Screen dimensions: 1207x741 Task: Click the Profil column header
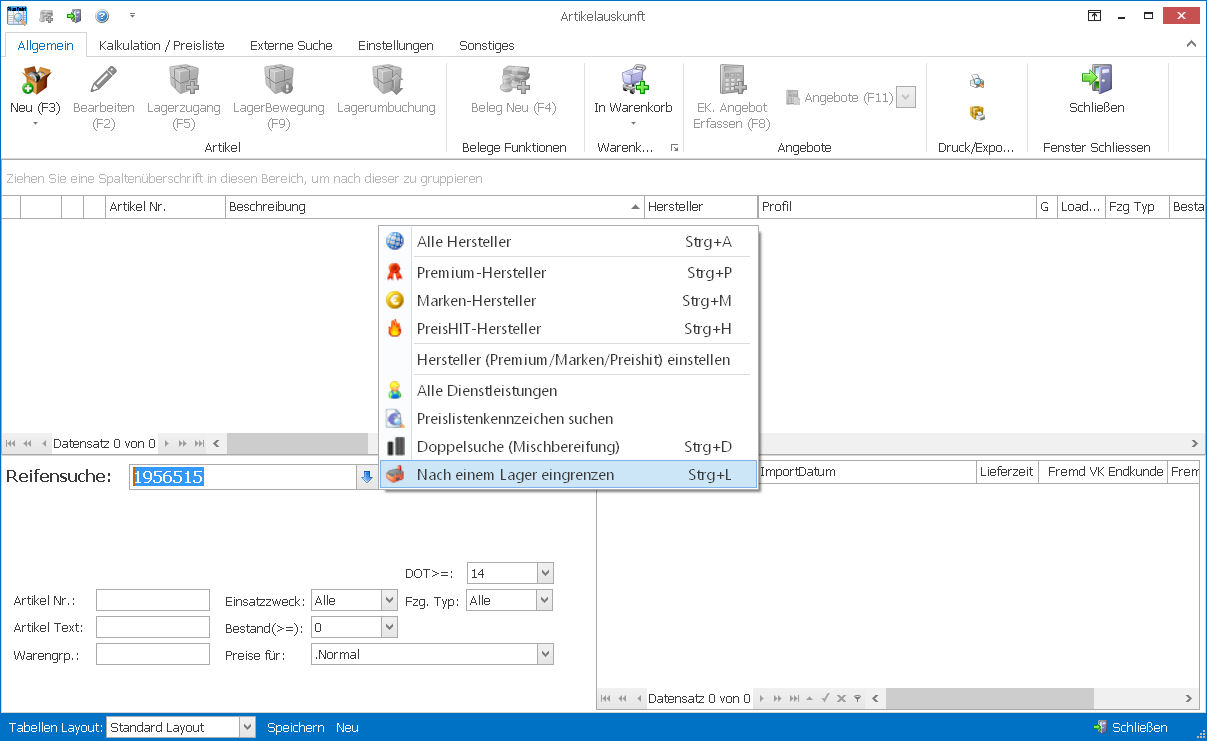tap(897, 207)
